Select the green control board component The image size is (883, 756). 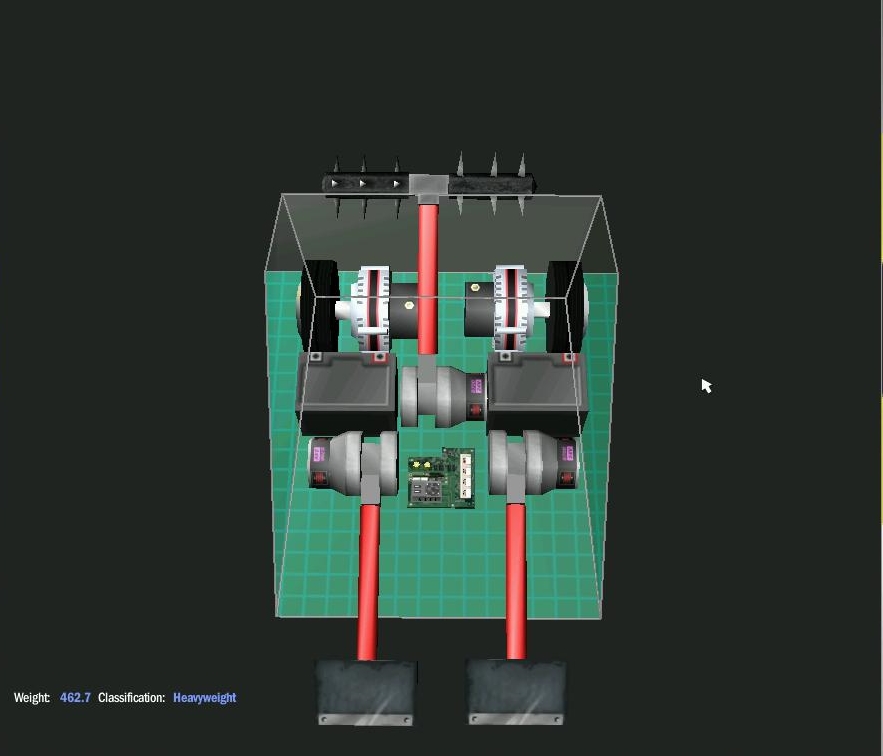click(442, 478)
